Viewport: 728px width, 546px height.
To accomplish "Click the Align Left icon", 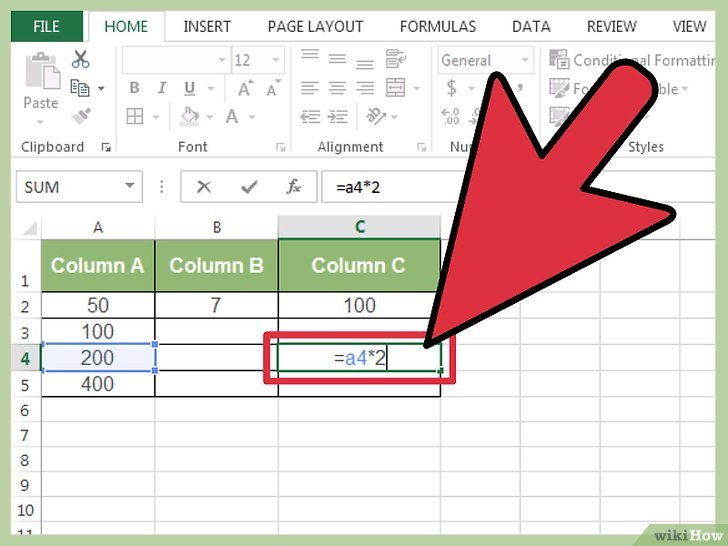I will [310, 88].
